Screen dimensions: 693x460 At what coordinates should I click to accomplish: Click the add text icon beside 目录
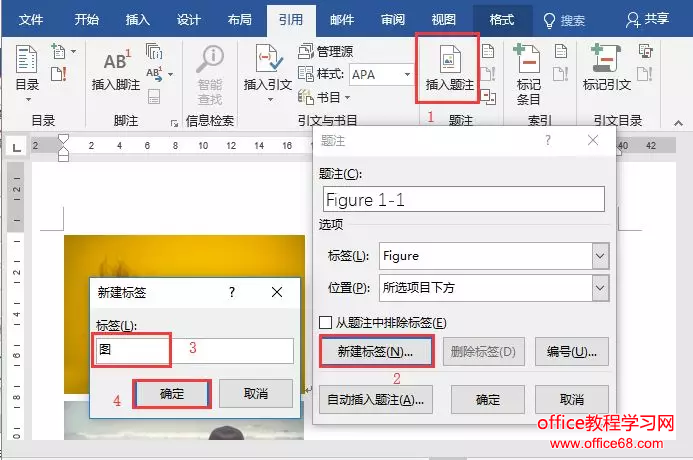[59, 51]
